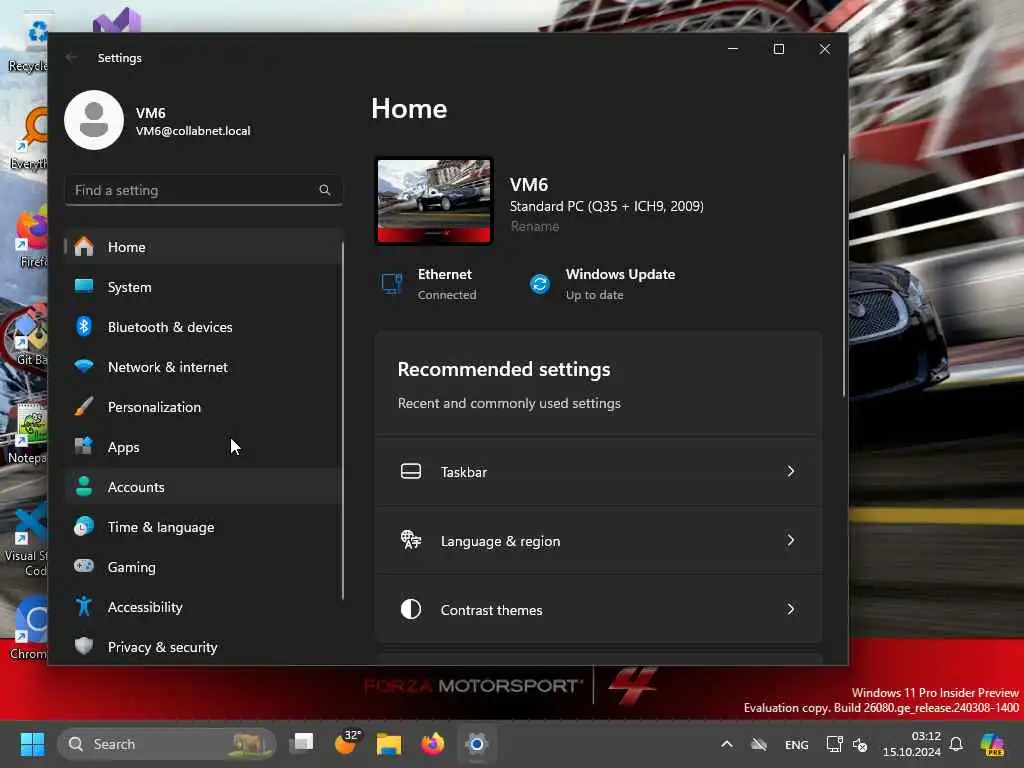Open Apps settings category
This screenshot has width=1024, height=768.
coord(204,447)
